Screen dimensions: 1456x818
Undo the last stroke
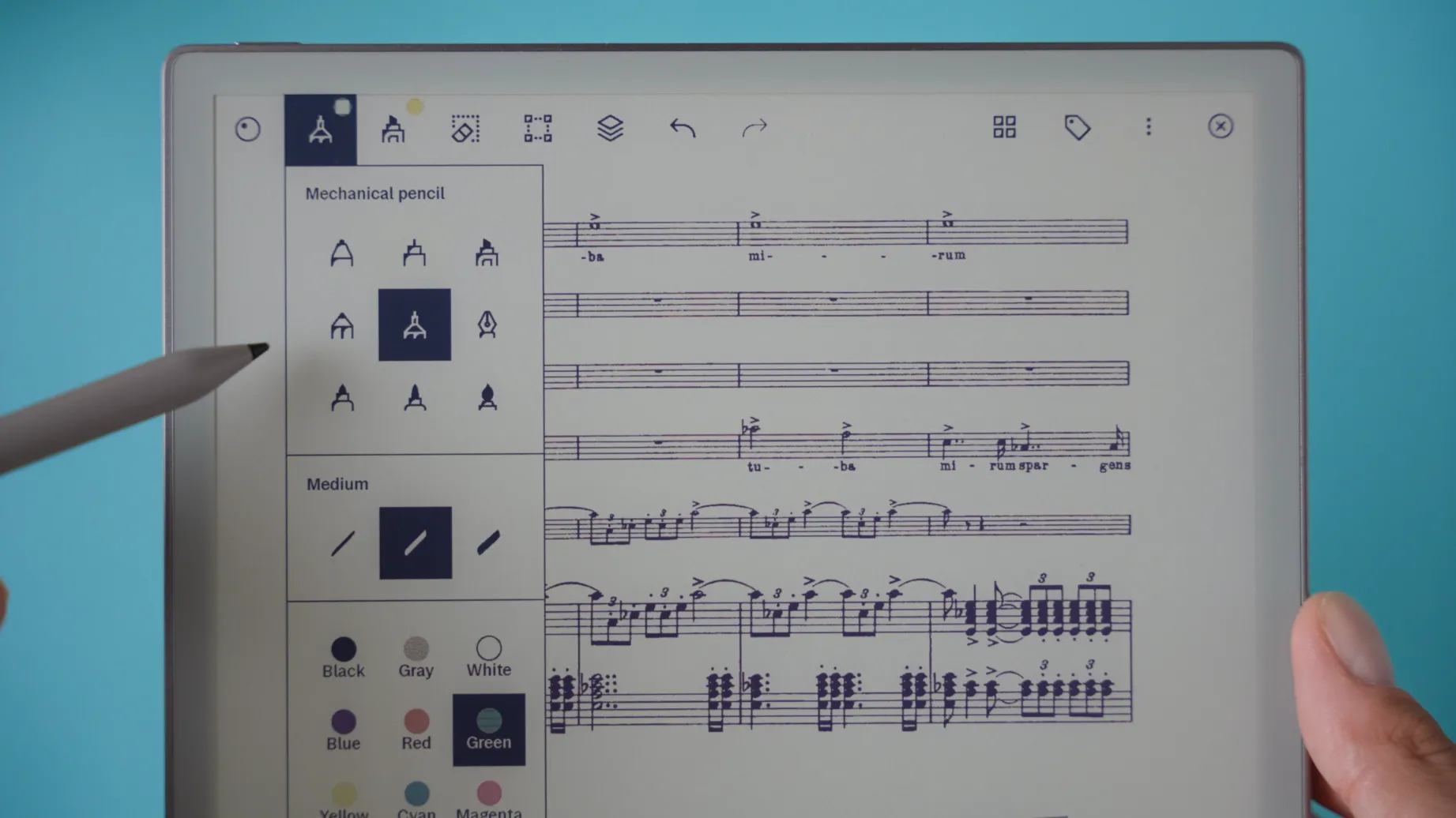click(x=683, y=128)
